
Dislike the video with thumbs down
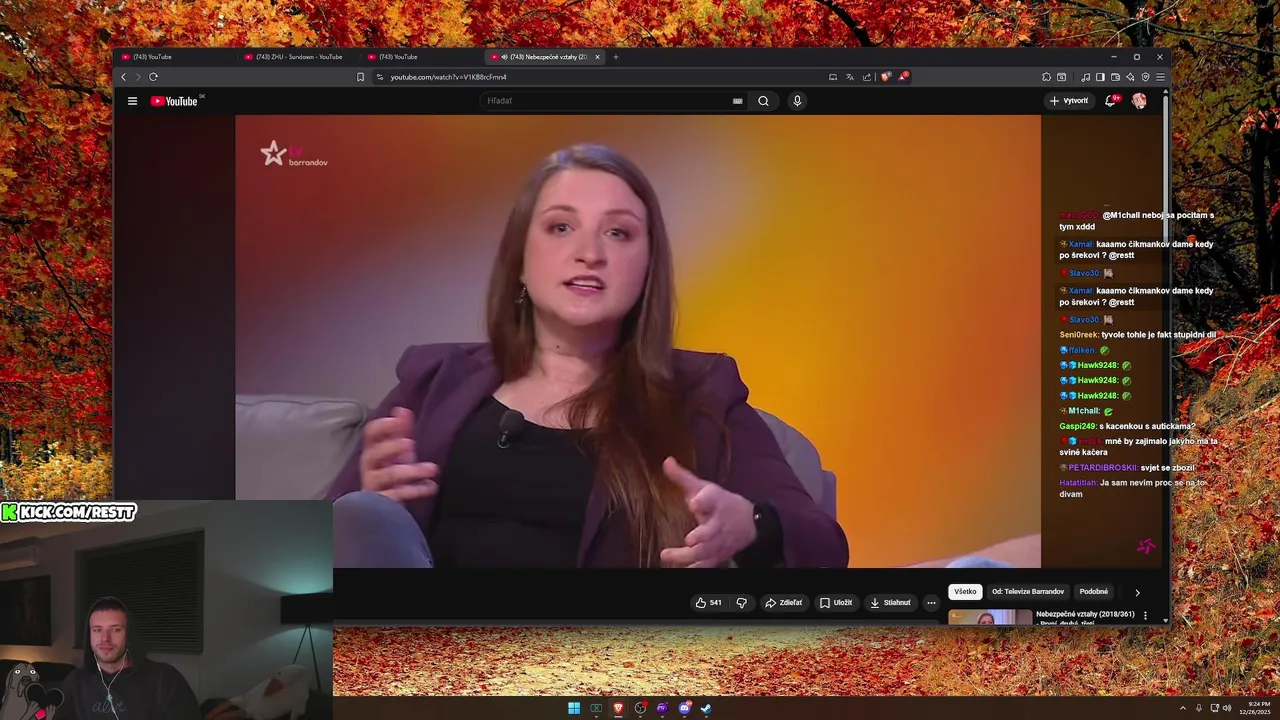[x=741, y=603]
